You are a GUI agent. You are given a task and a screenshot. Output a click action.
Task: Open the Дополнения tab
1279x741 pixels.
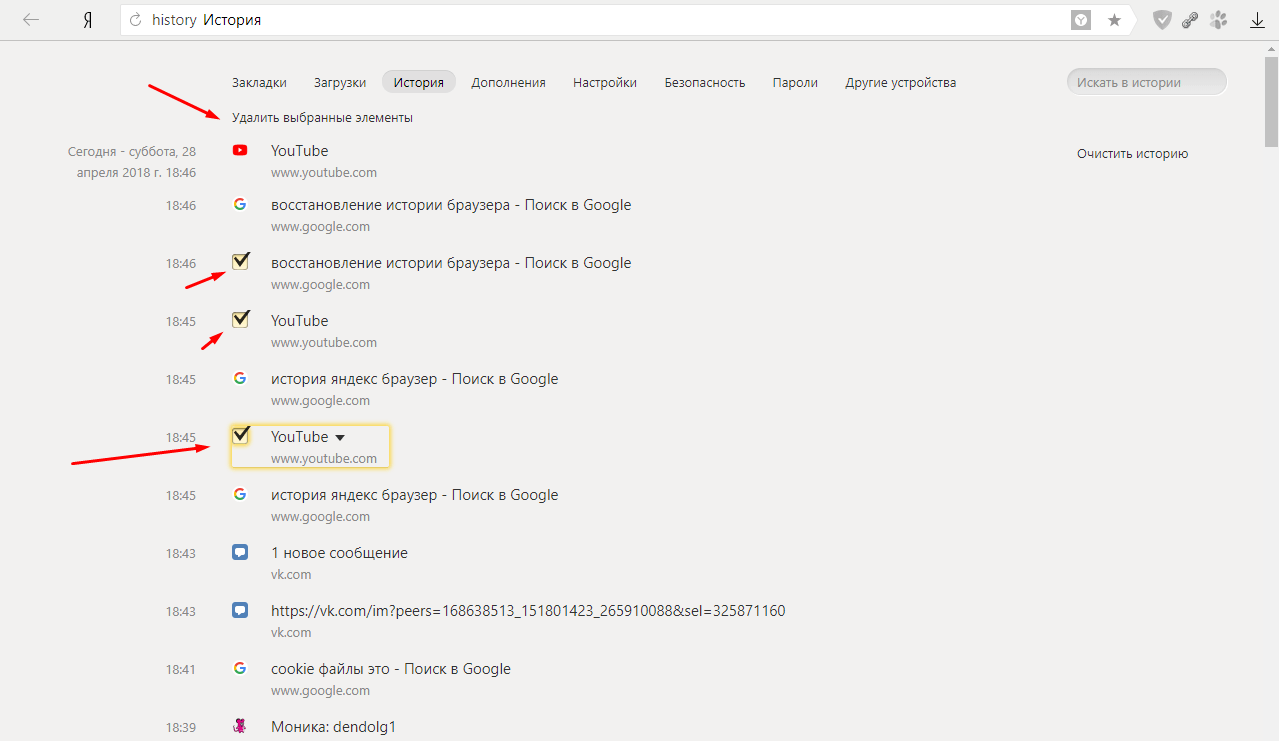(509, 83)
